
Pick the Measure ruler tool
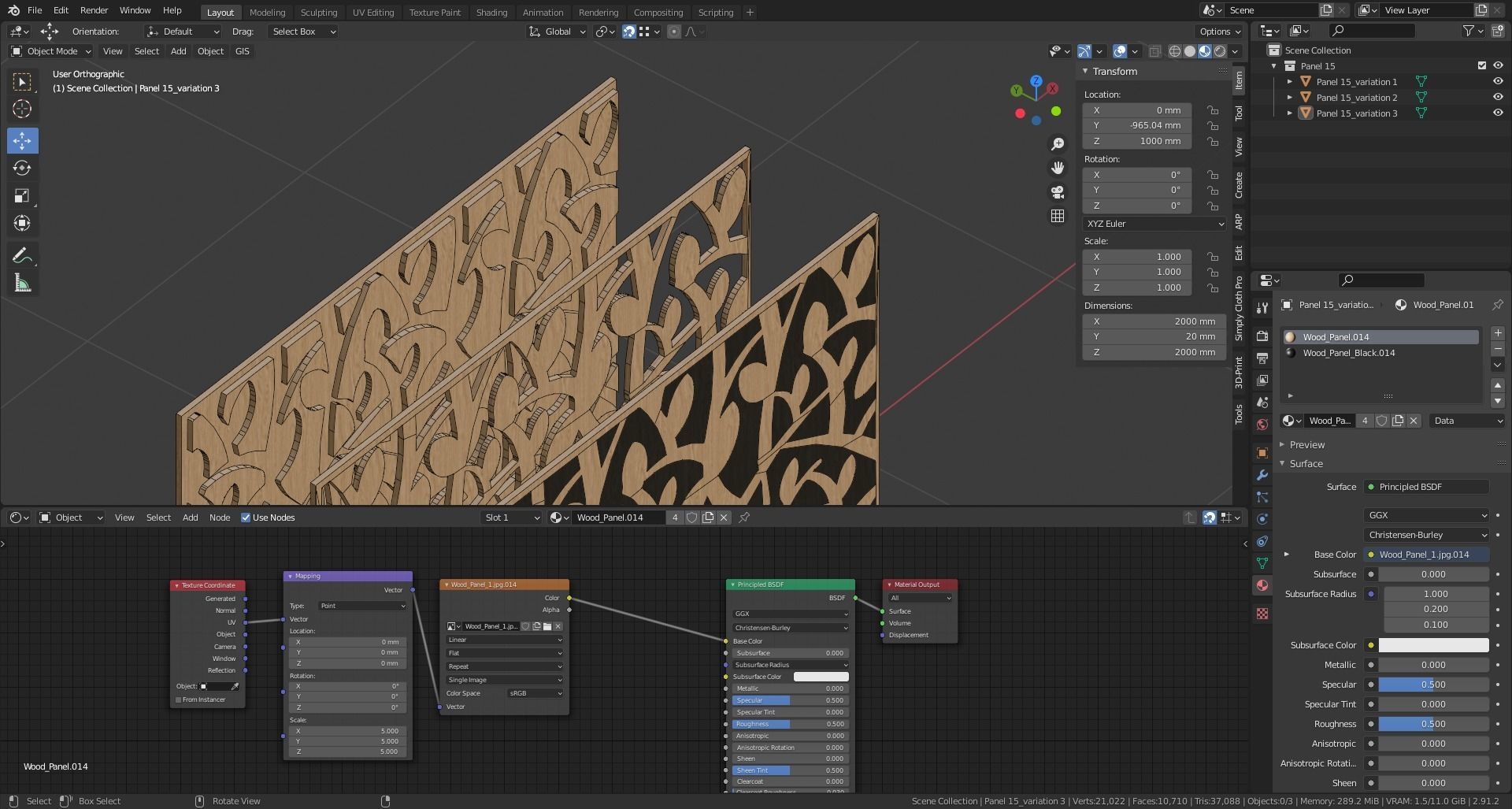pos(22,283)
